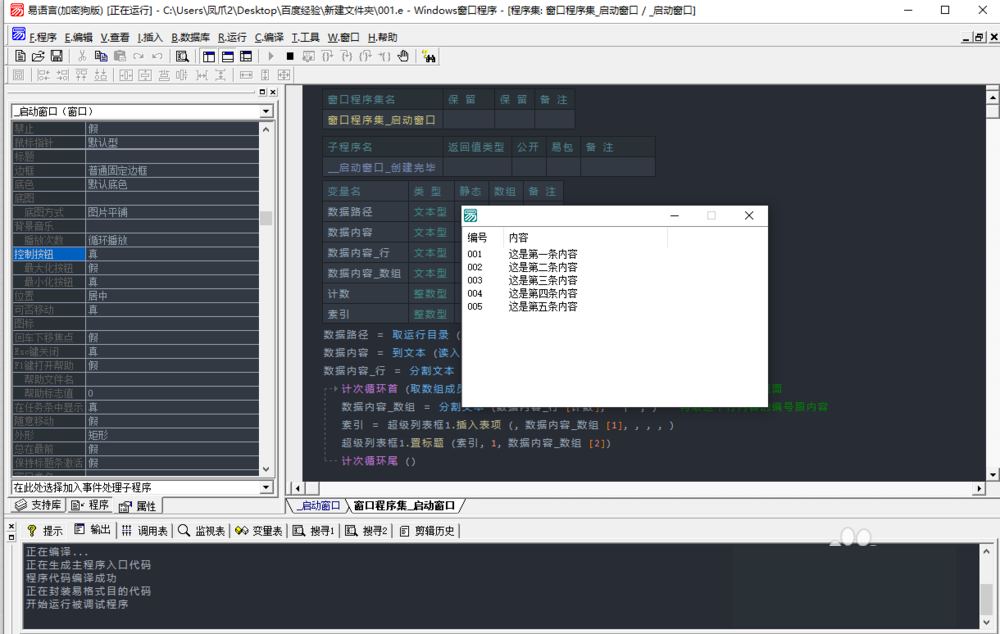Image resolution: width=1000 pixels, height=634 pixels.
Task: Expand the _启动窗口(窗口) component dropdown
Action: pyautogui.click(x=266, y=112)
